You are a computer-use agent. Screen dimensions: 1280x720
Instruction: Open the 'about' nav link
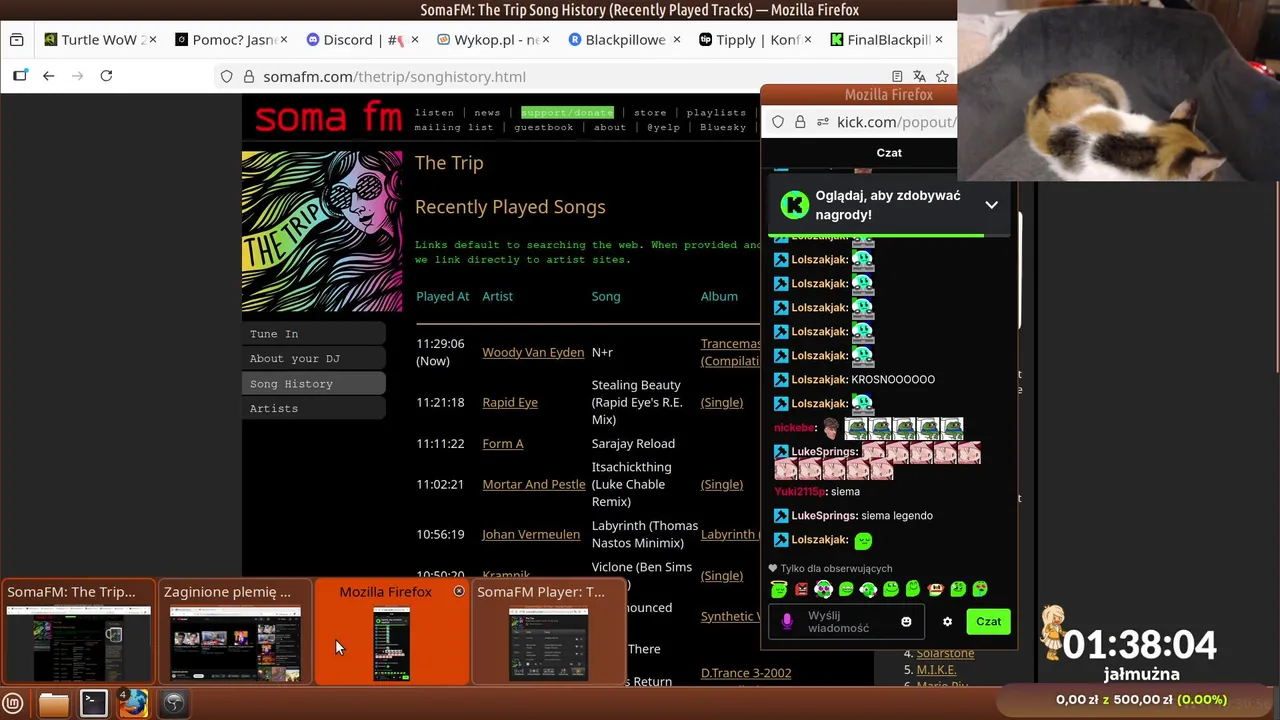pyautogui.click(x=610, y=127)
